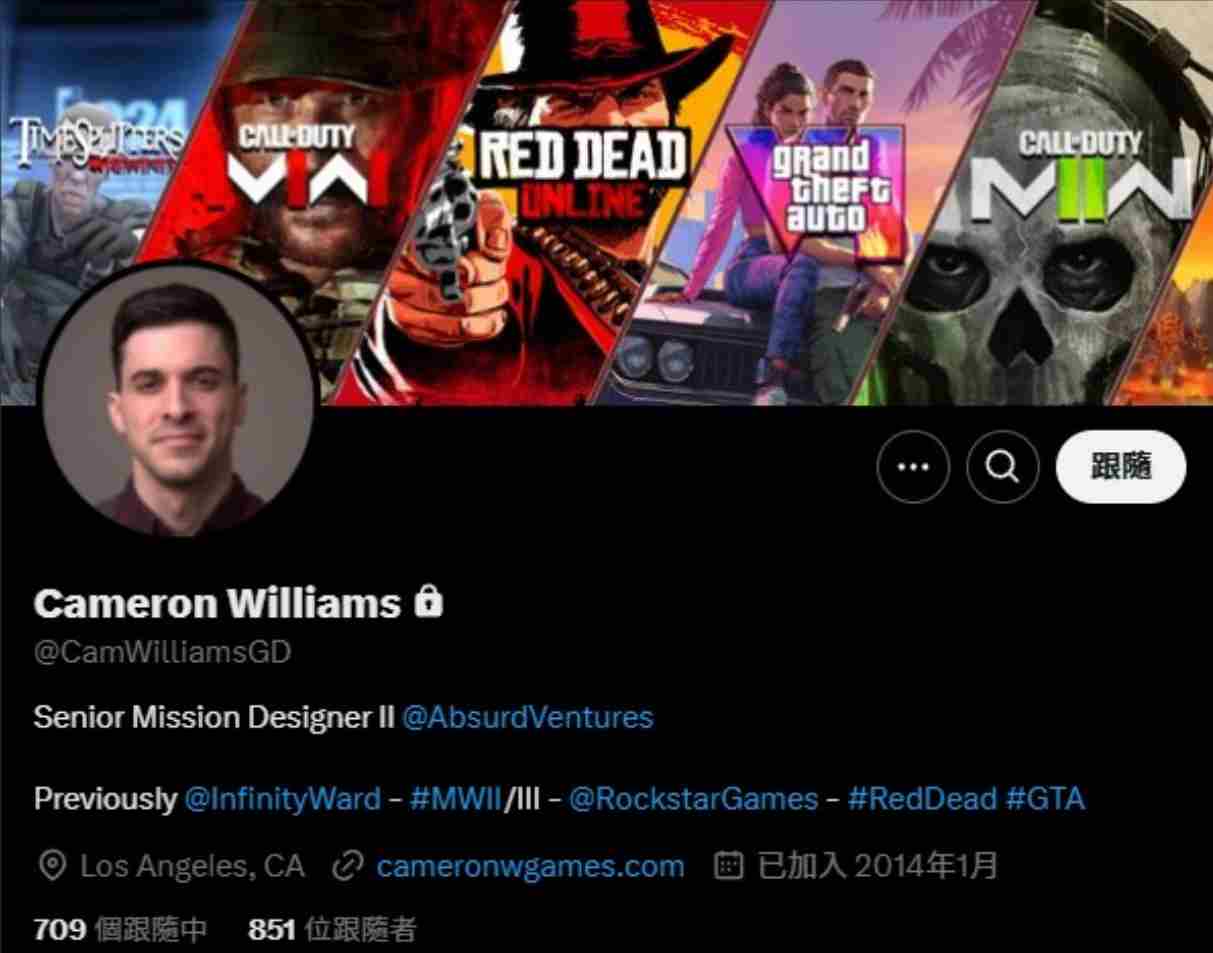
Task: Click the 跟隨 follow button
Action: click(x=1121, y=466)
